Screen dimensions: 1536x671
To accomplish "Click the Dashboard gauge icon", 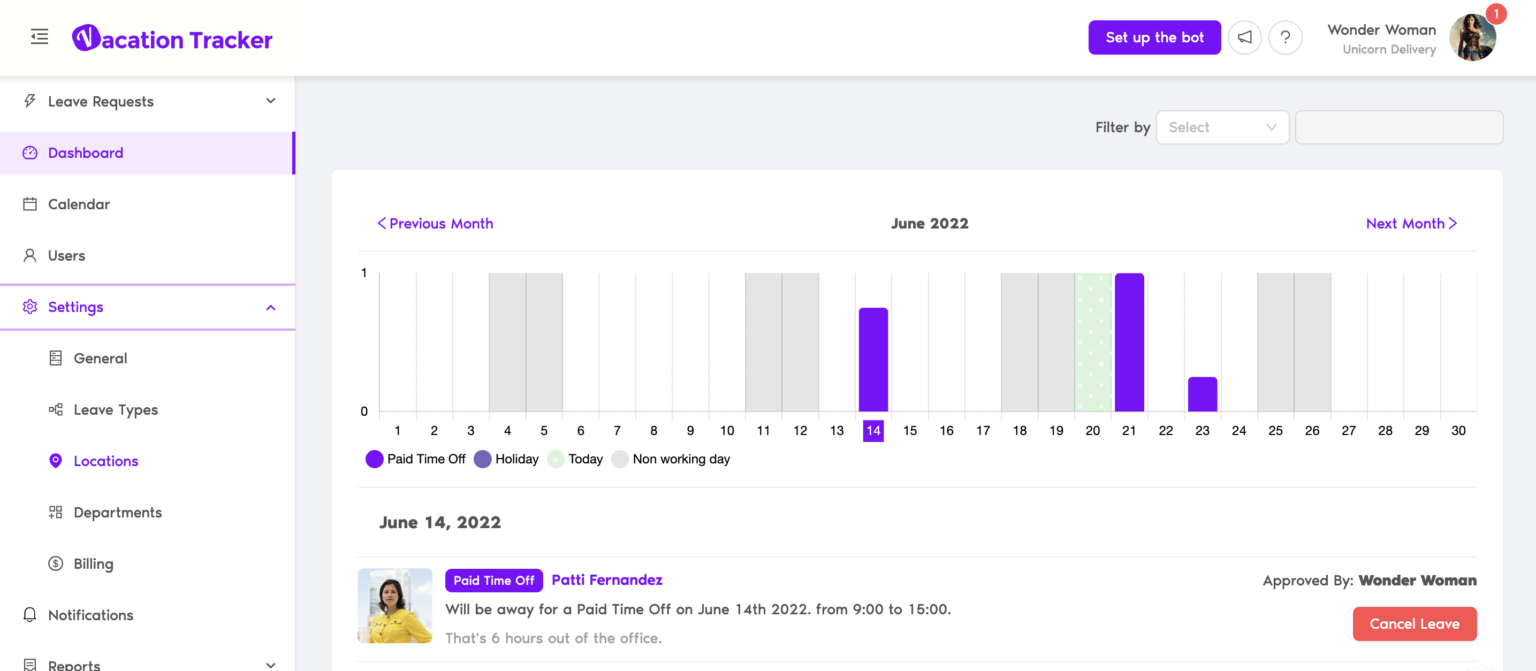I will (30, 153).
